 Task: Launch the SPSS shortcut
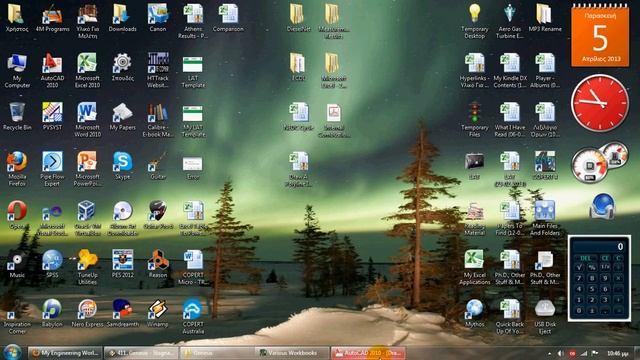pyautogui.click(x=52, y=264)
